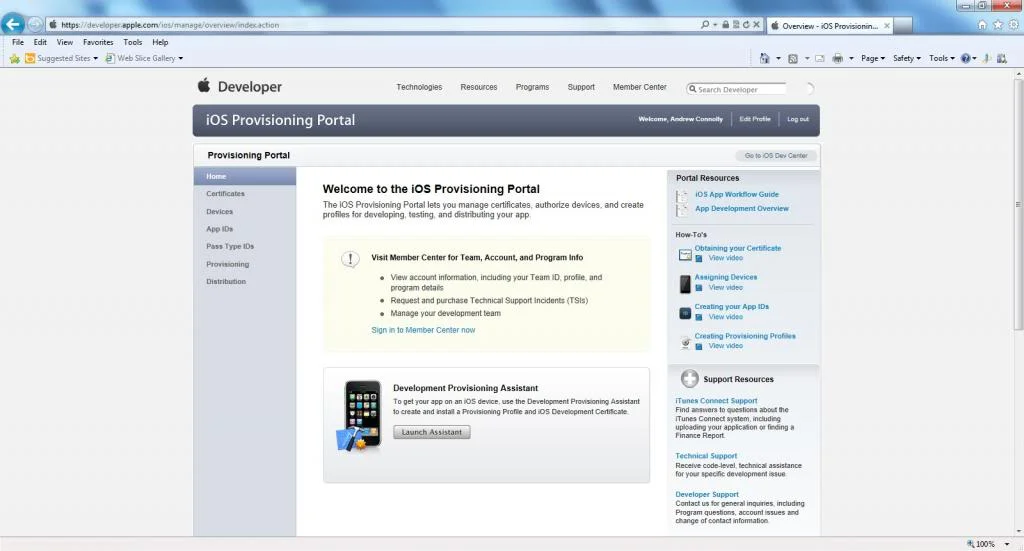
Task: Click the favorites star icon at top right
Action: tap(997, 25)
